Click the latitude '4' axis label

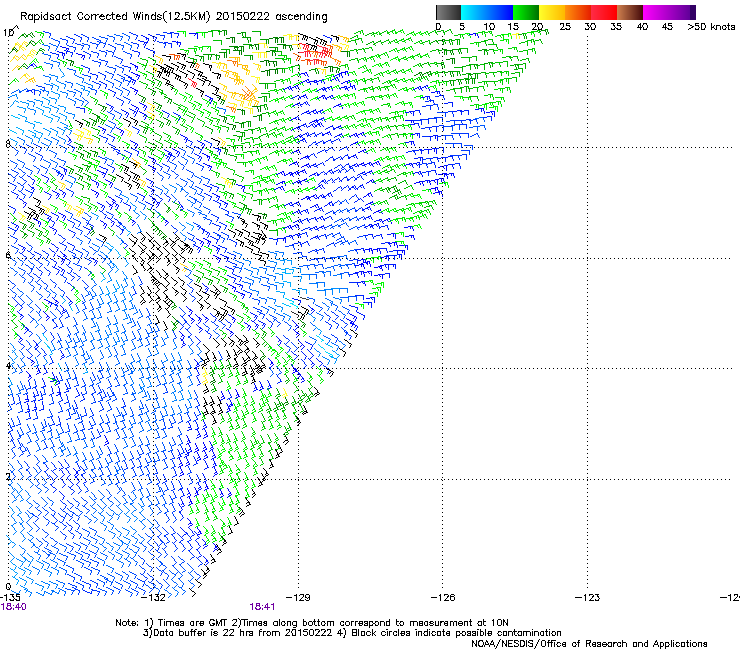tap(8, 365)
